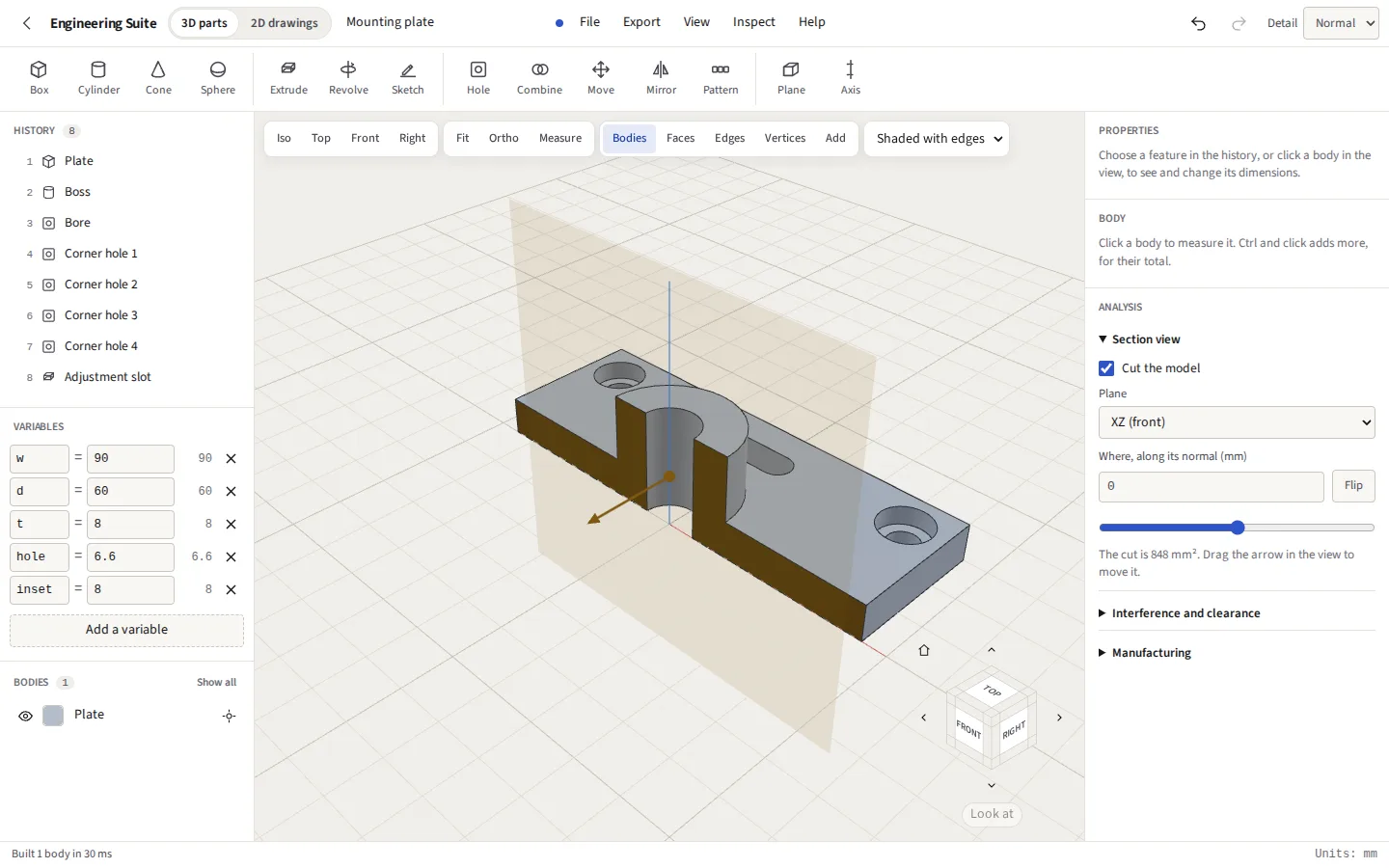Click the home view icon near view cube
This screenshot has height=868, width=1389.
[x=924, y=650]
